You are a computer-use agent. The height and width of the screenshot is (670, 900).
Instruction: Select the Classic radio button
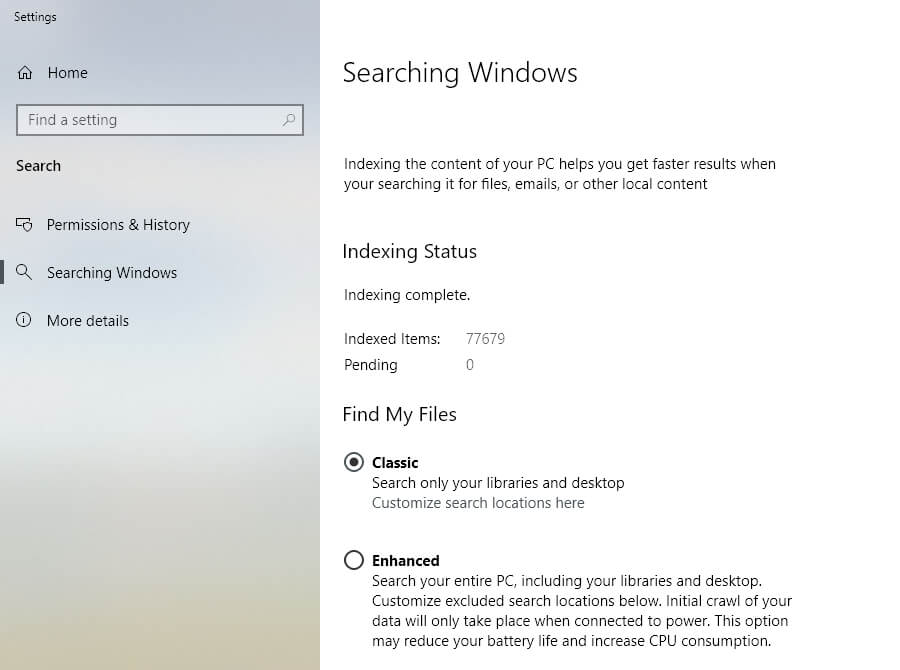[354, 462]
